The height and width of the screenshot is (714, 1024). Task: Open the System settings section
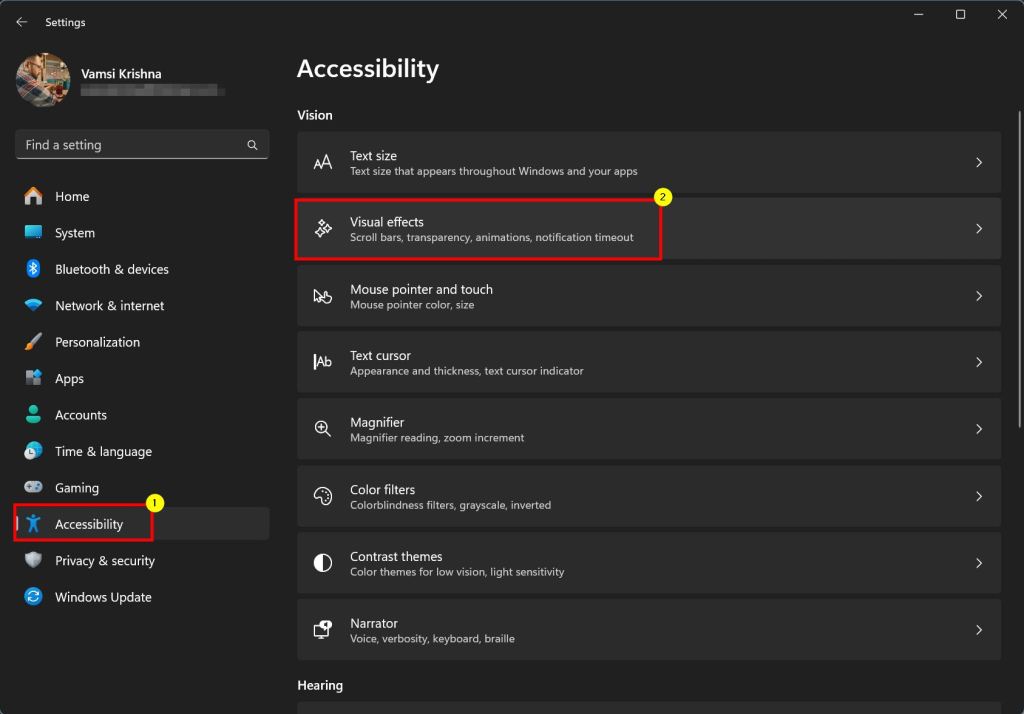pyautogui.click(x=75, y=233)
